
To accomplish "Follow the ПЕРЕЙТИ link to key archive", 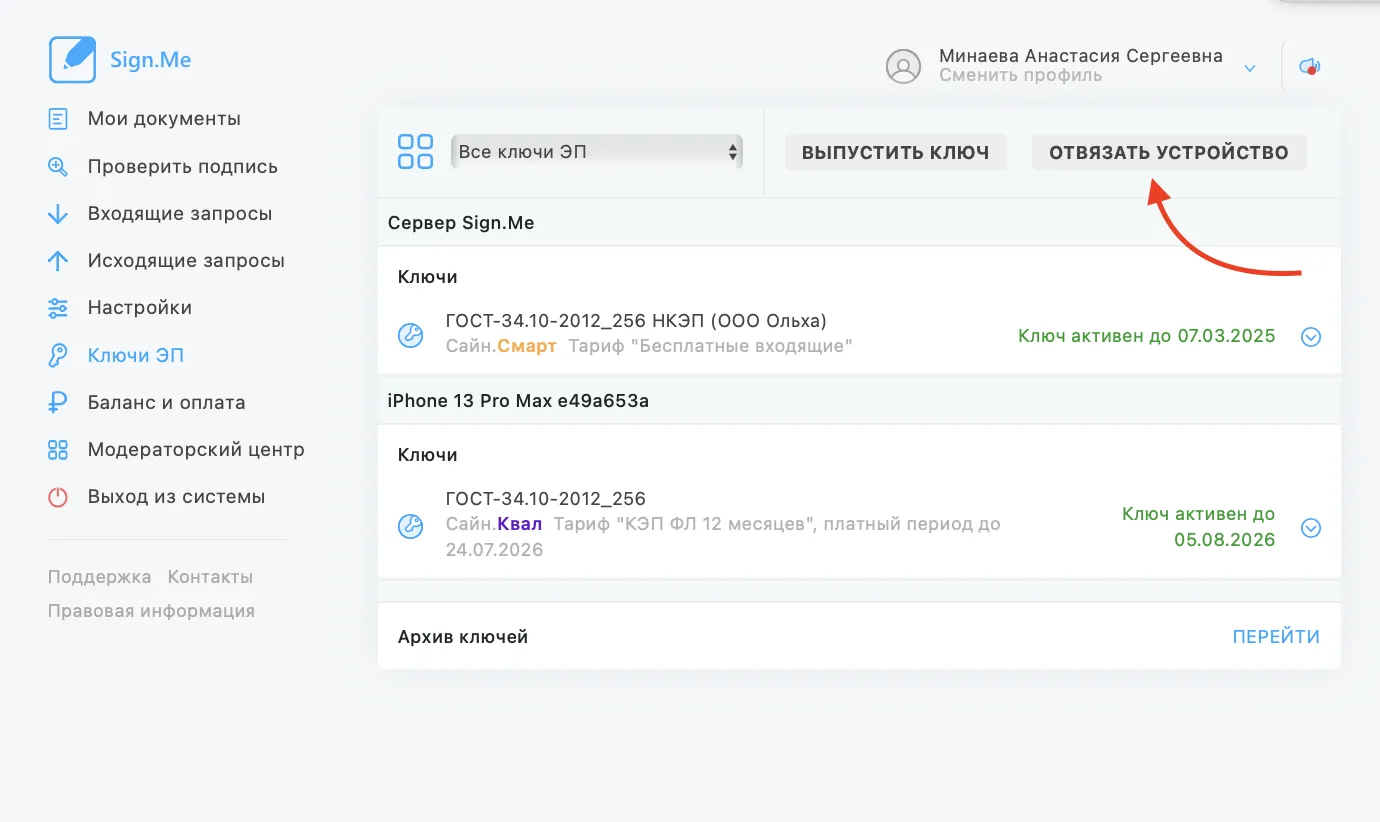I will pos(1276,637).
